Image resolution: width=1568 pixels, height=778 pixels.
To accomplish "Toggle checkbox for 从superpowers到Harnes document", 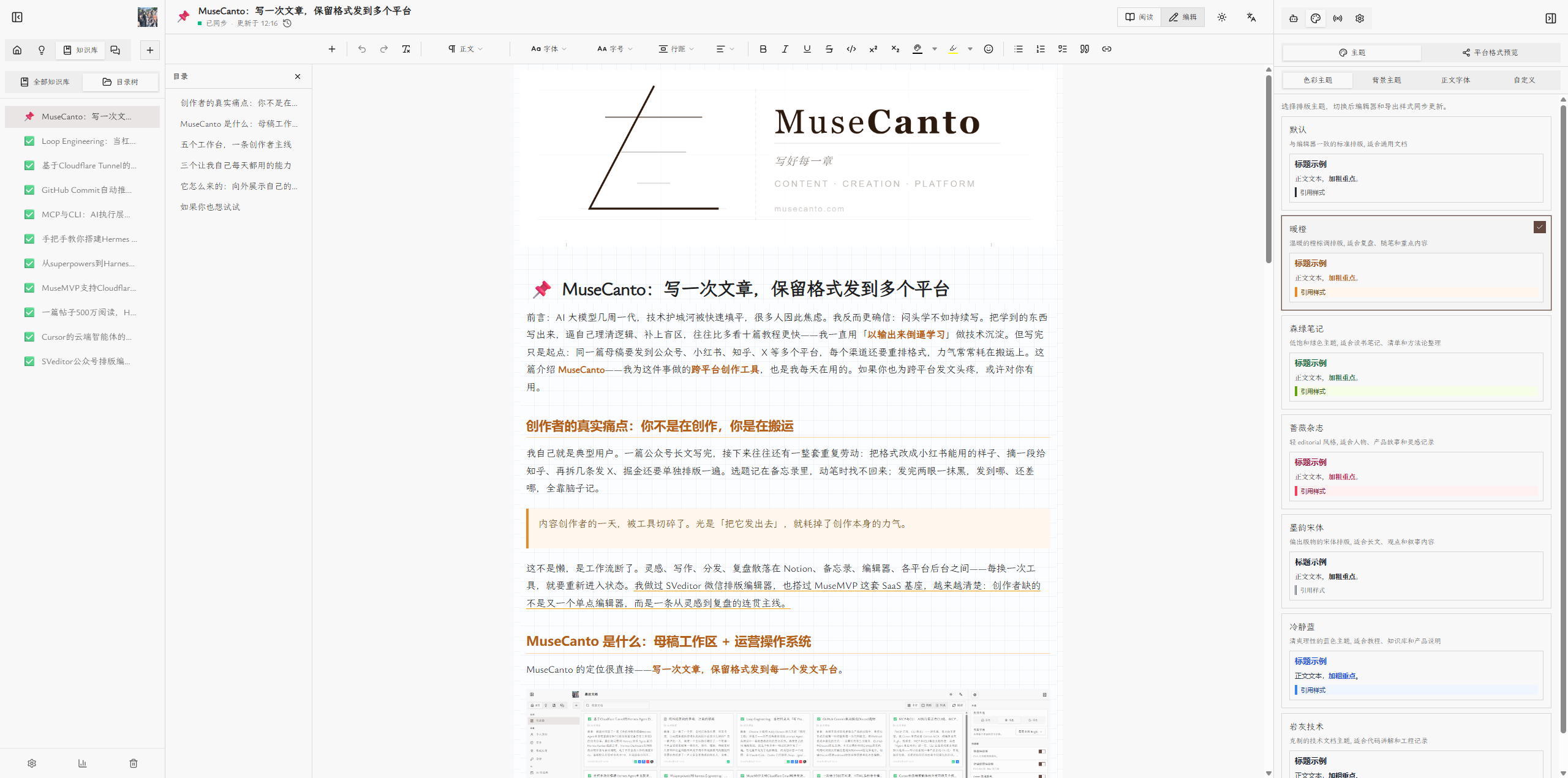I will point(29,263).
